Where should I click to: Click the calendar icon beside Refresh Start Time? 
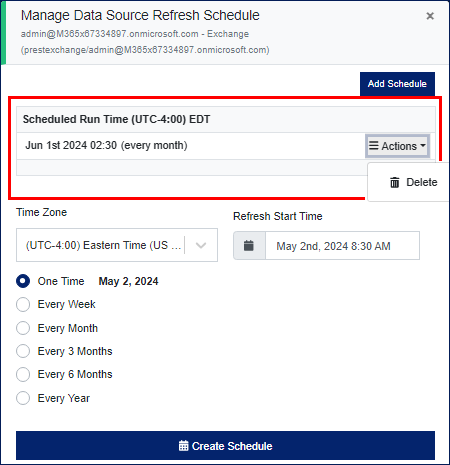[249, 246]
